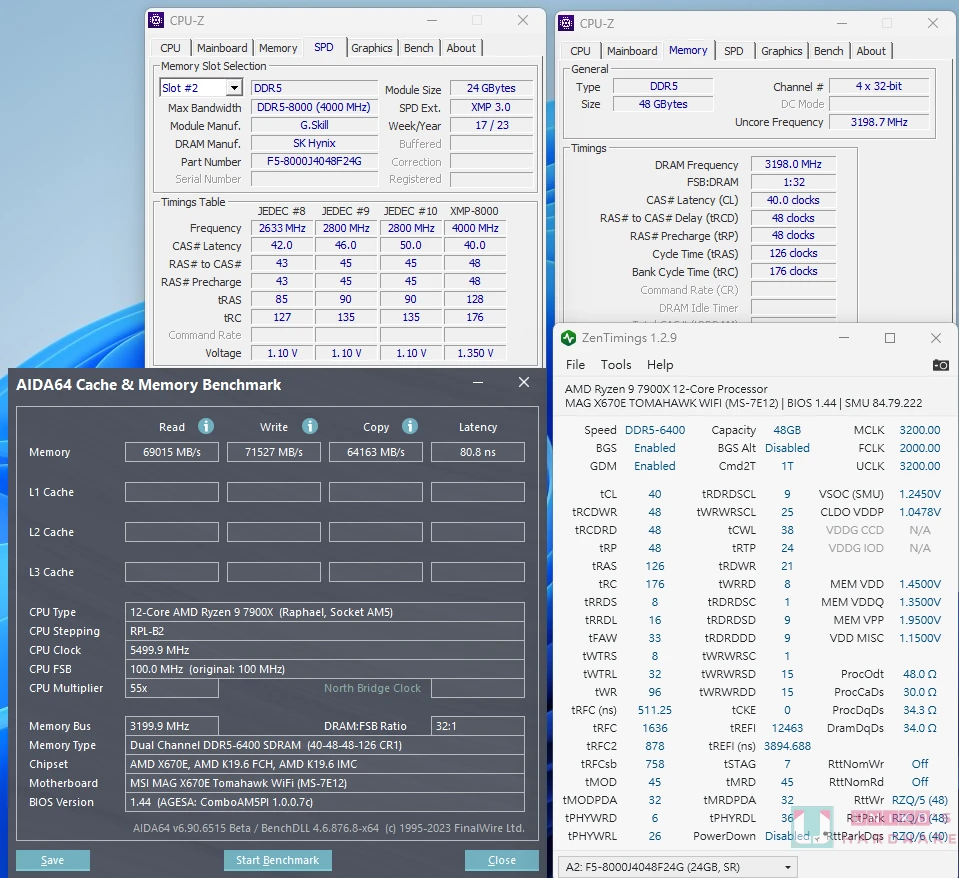
Task: Click the BIOS Version 1.44 field in AIDA64
Action: pyautogui.click(x=325, y=802)
